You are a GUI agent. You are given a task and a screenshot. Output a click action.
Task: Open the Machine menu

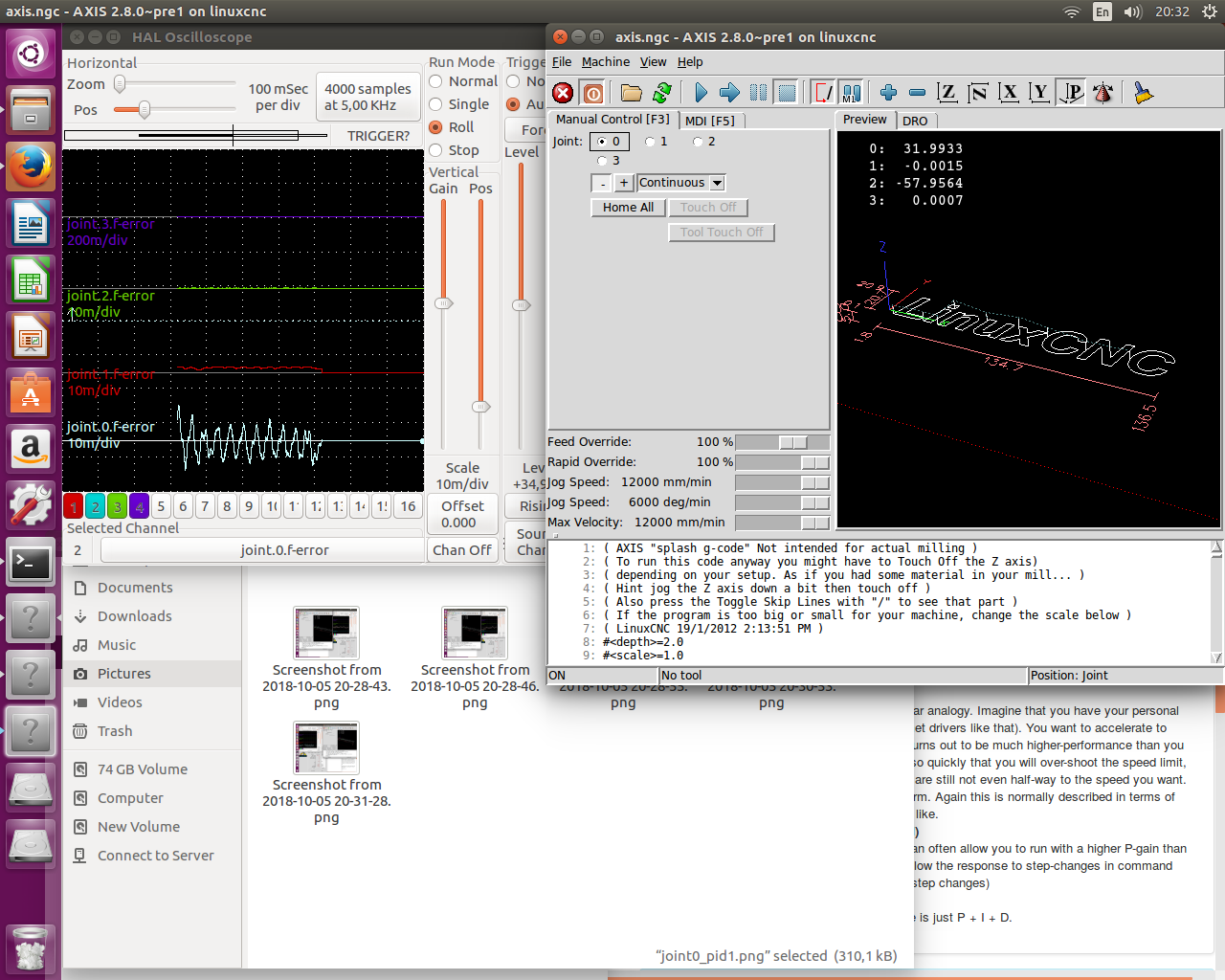(606, 62)
